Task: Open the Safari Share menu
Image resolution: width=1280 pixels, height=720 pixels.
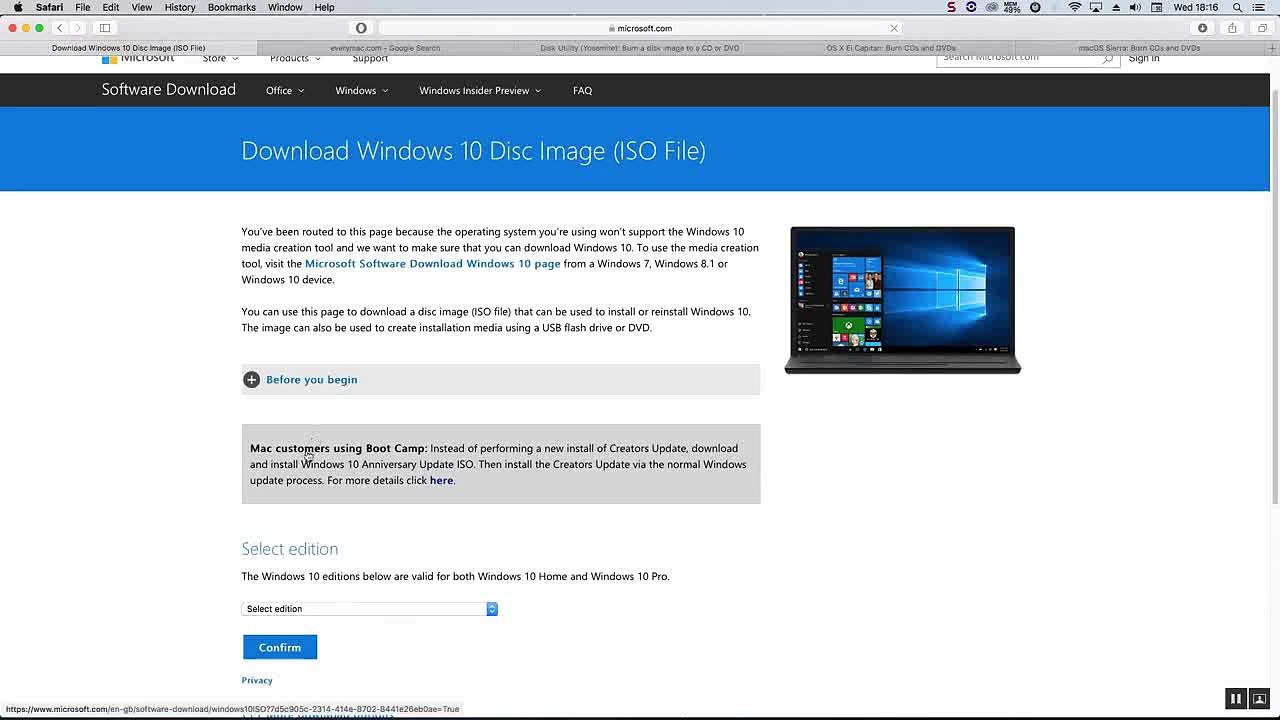Action: click(x=1232, y=28)
